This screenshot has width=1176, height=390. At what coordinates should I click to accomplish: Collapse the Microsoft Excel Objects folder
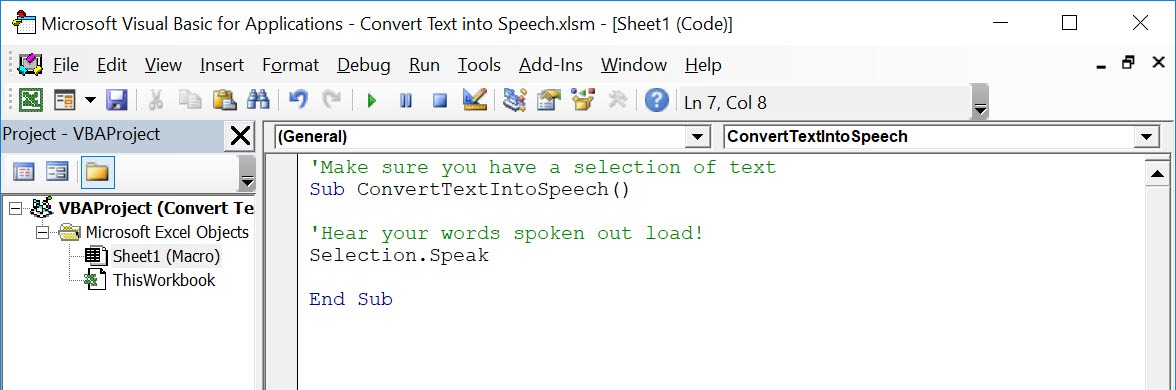click(x=42, y=232)
